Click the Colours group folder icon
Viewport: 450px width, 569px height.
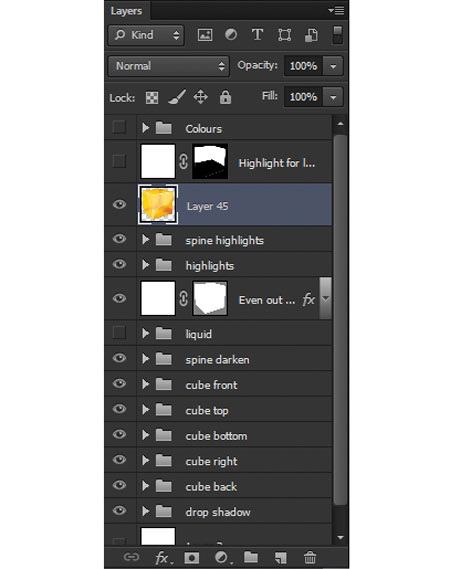coord(164,128)
